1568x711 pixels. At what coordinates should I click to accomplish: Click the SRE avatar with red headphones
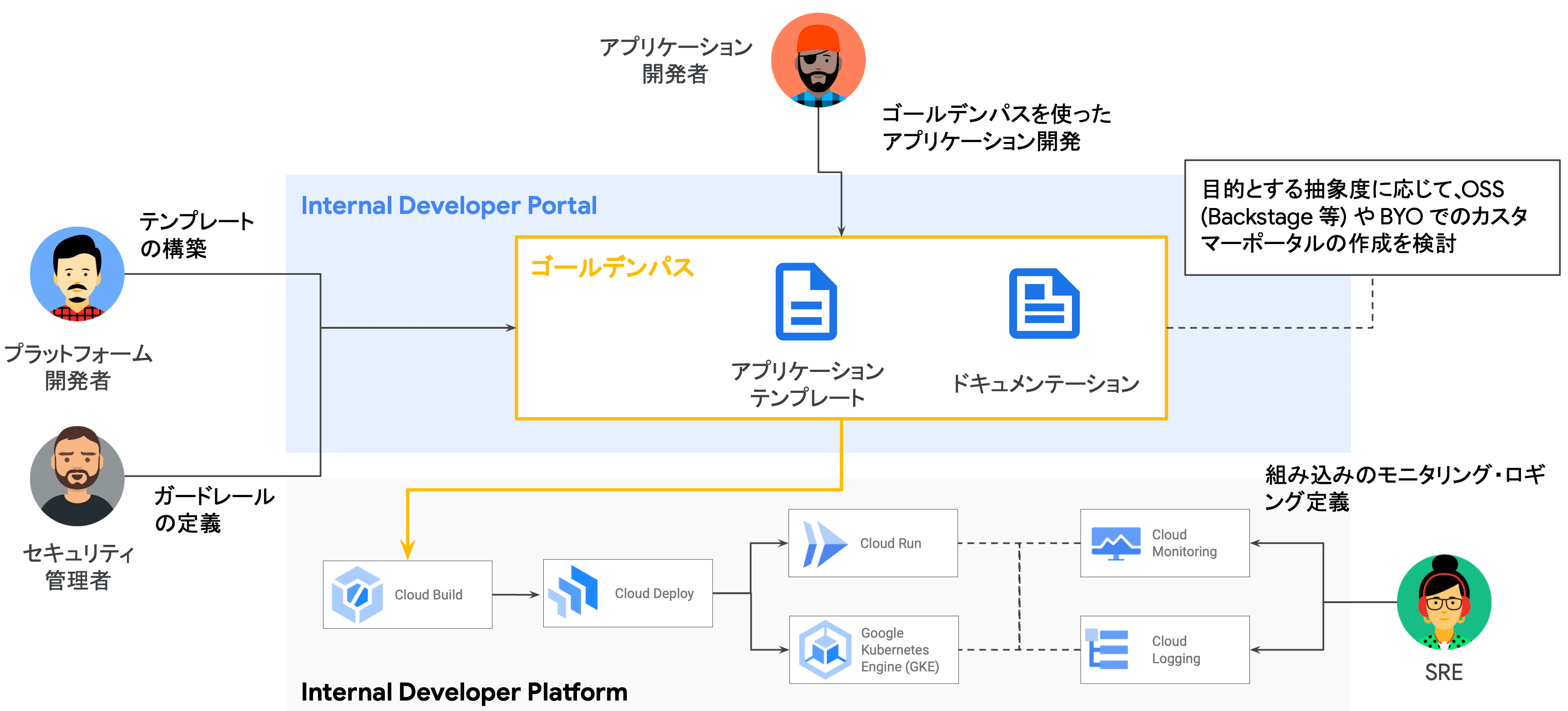(x=1444, y=602)
